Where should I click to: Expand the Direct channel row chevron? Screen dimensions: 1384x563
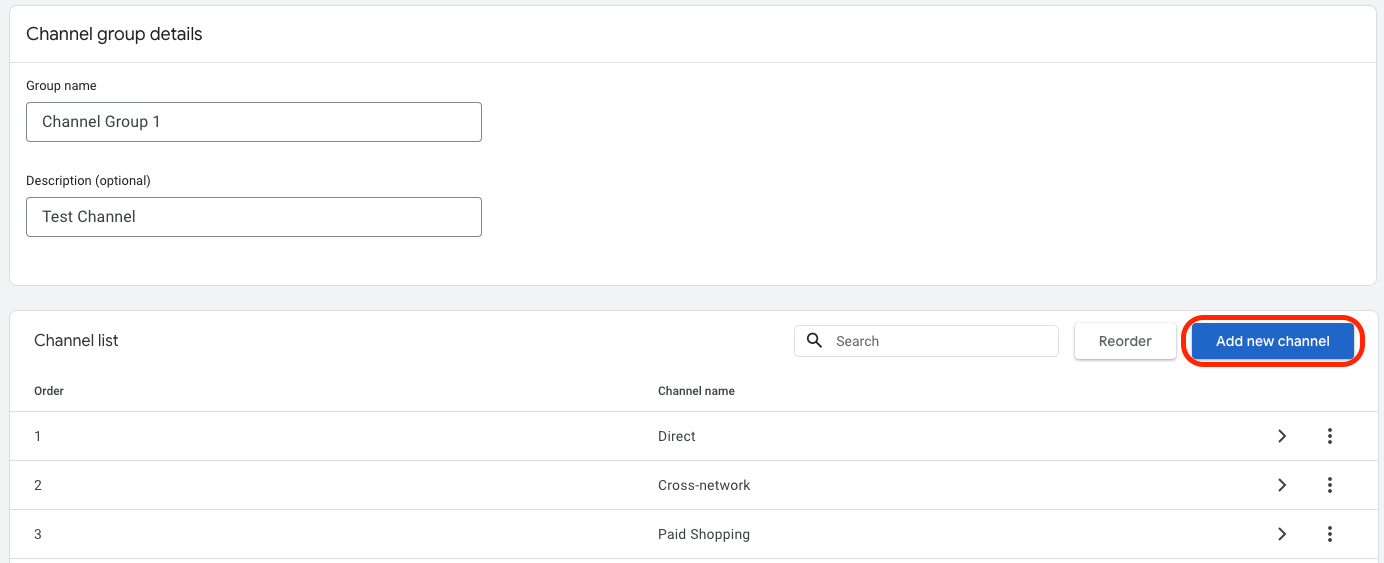(x=1282, y=436)
